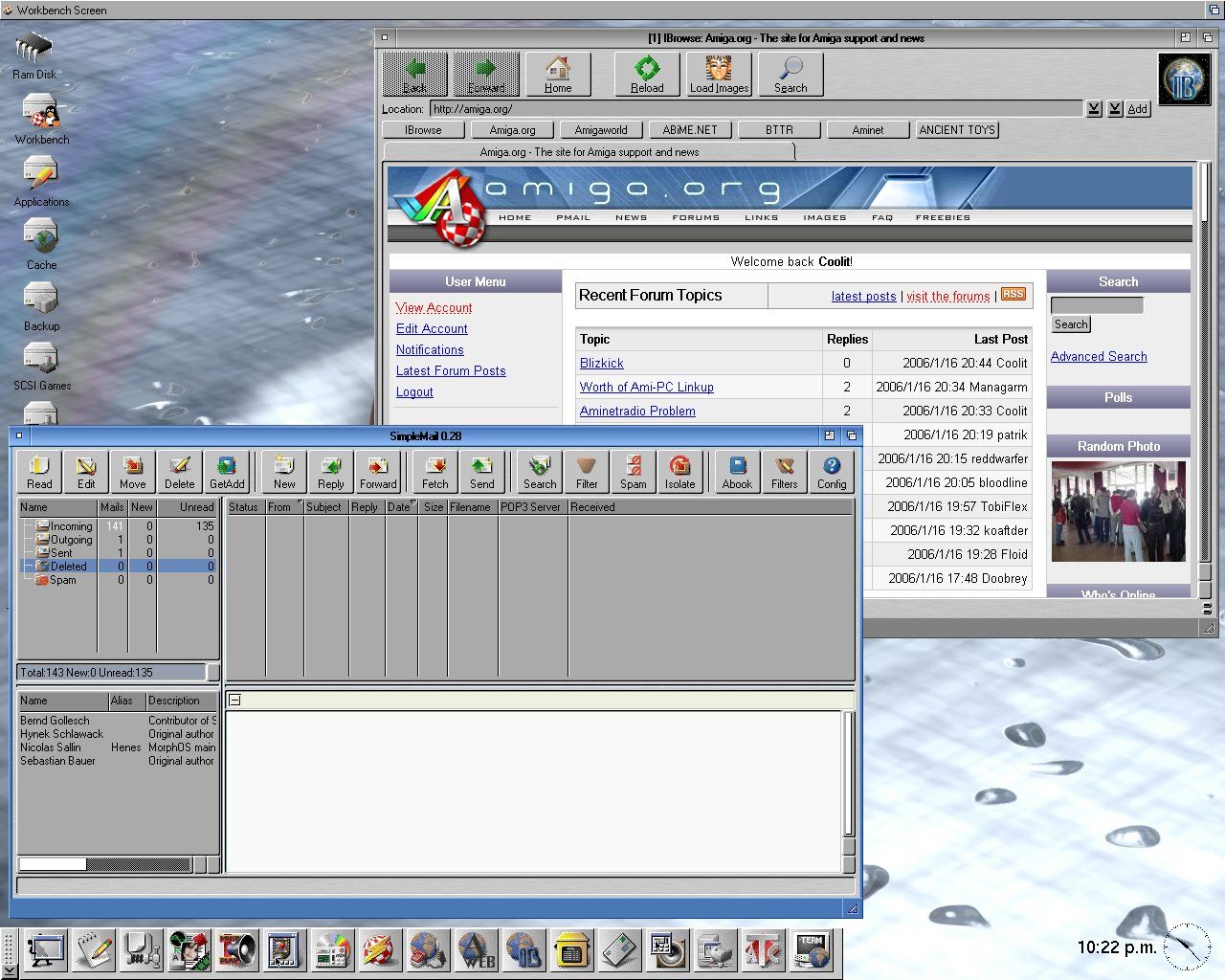Click the Delete mail icon in SimpleMail
This screenshot has width=1225, height=980.
(x=180, y=472)
